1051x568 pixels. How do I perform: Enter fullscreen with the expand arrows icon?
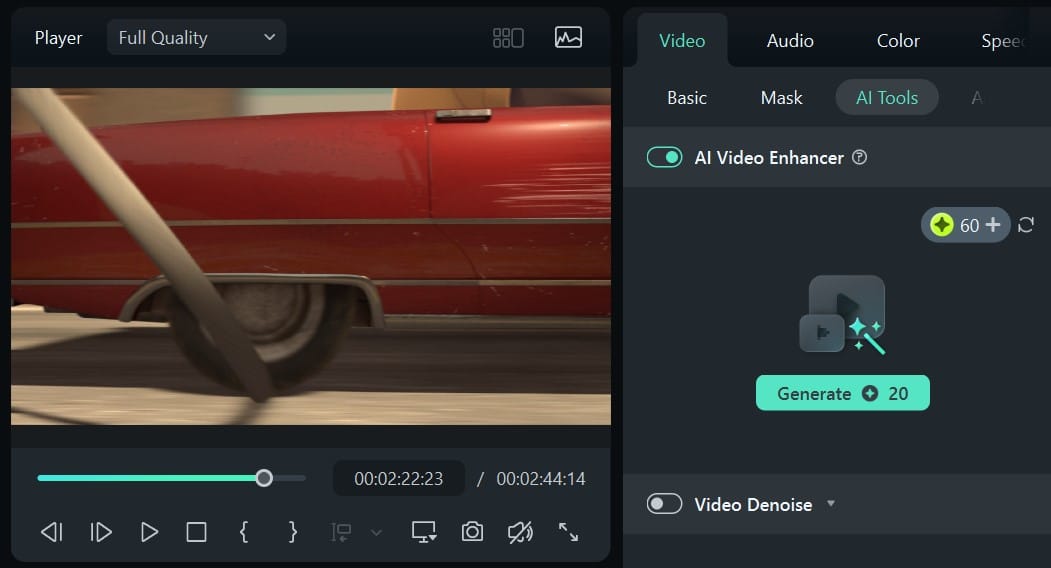pyautogui.click(x=568, y=532)
